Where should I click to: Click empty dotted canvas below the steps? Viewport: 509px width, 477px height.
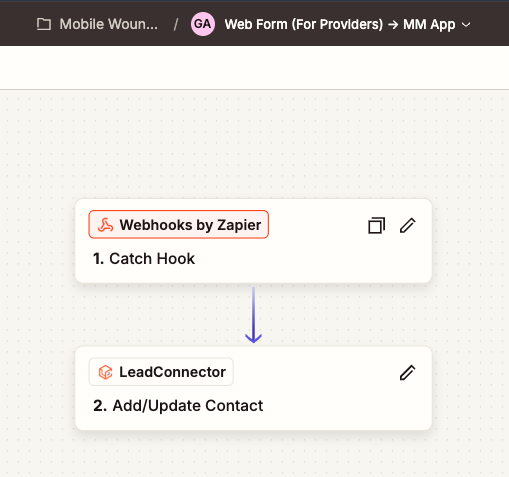tap(253, 455)
